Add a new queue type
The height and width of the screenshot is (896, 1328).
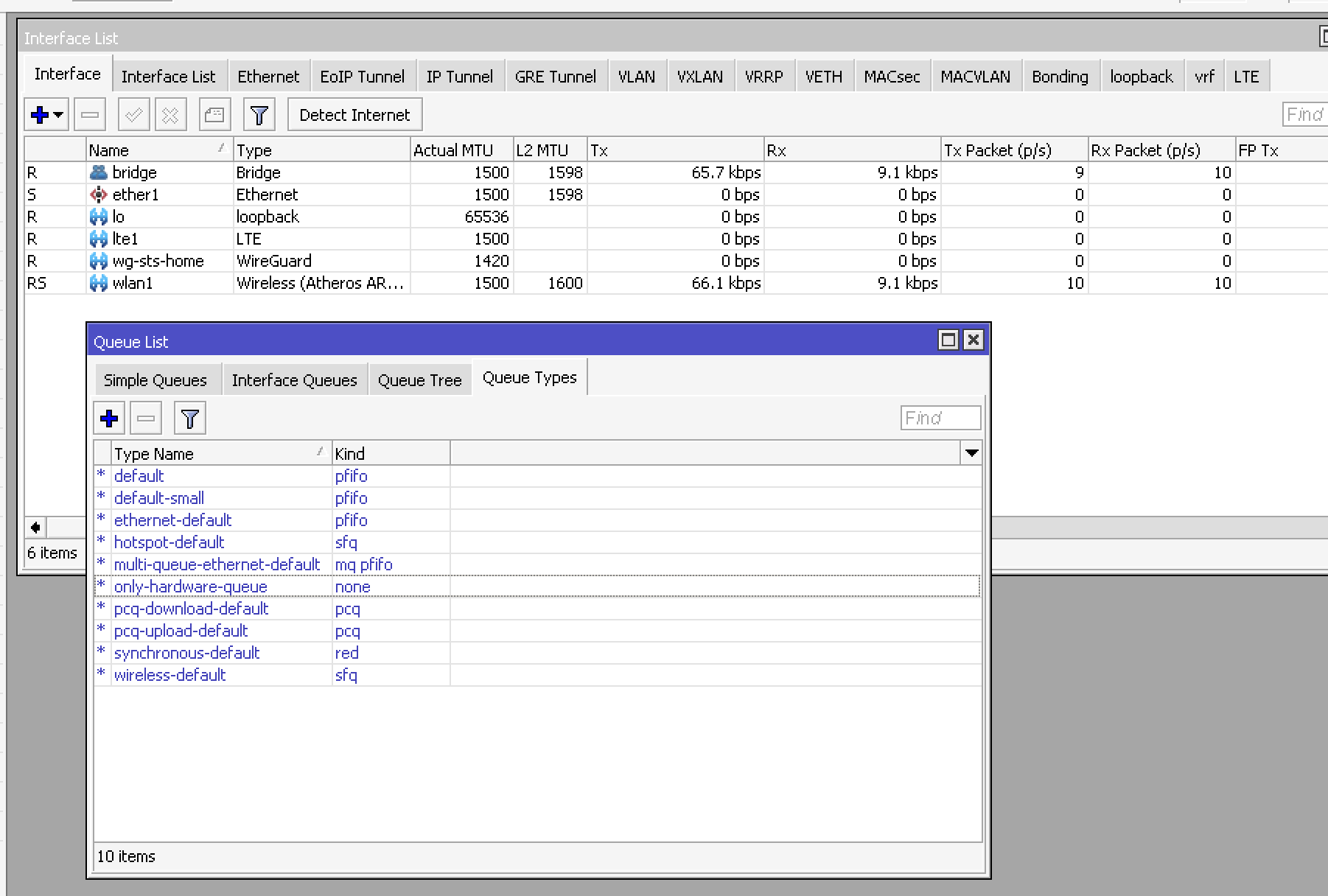tap(109, 419)
